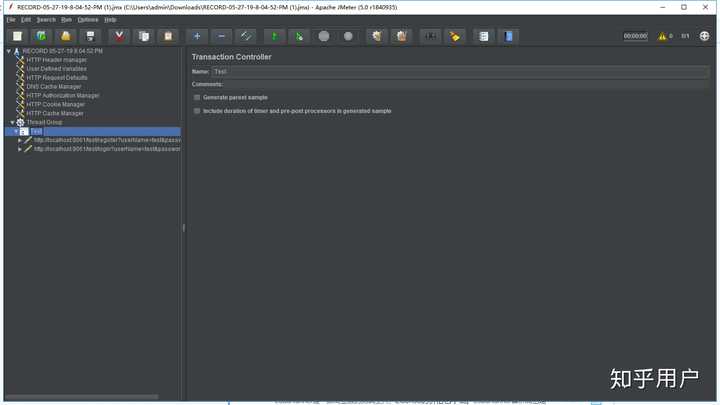
Task: Open the Options menu
Action: point(88,20)
